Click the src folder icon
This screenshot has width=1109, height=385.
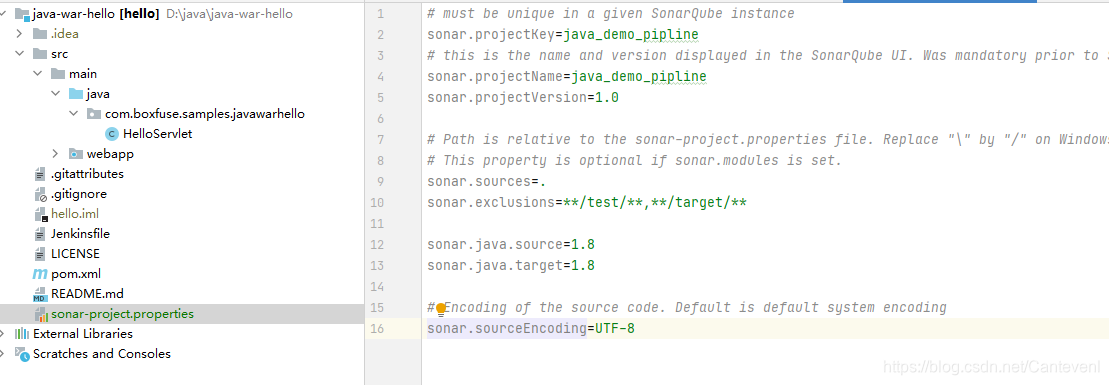(x=40, y=54)
